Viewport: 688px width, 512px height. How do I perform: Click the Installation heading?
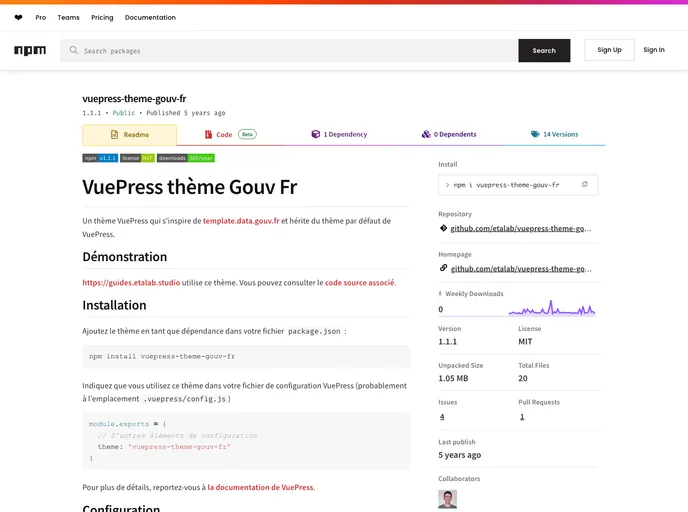(114, 305)
